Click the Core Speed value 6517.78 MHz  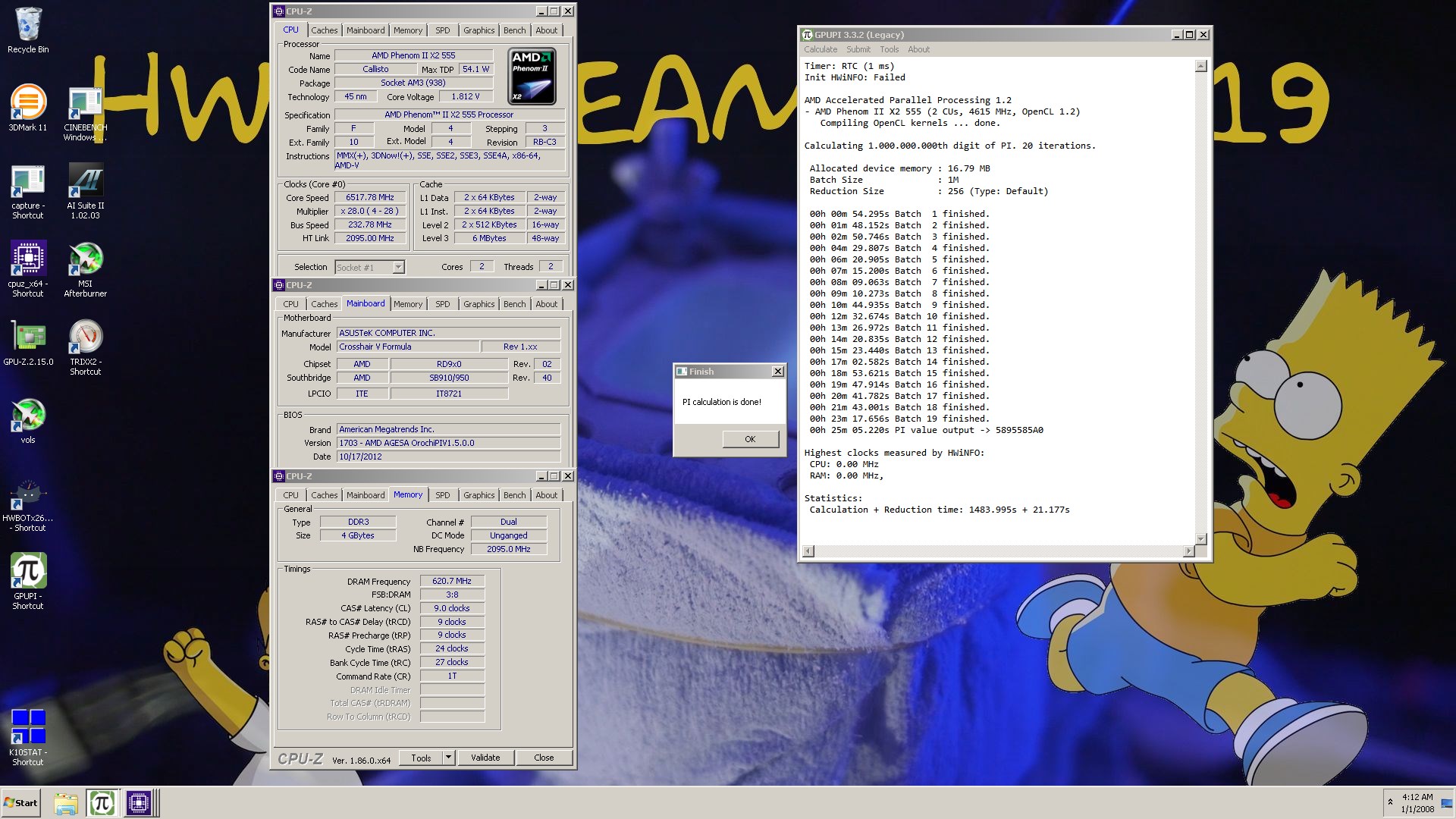tap(370, 197)
